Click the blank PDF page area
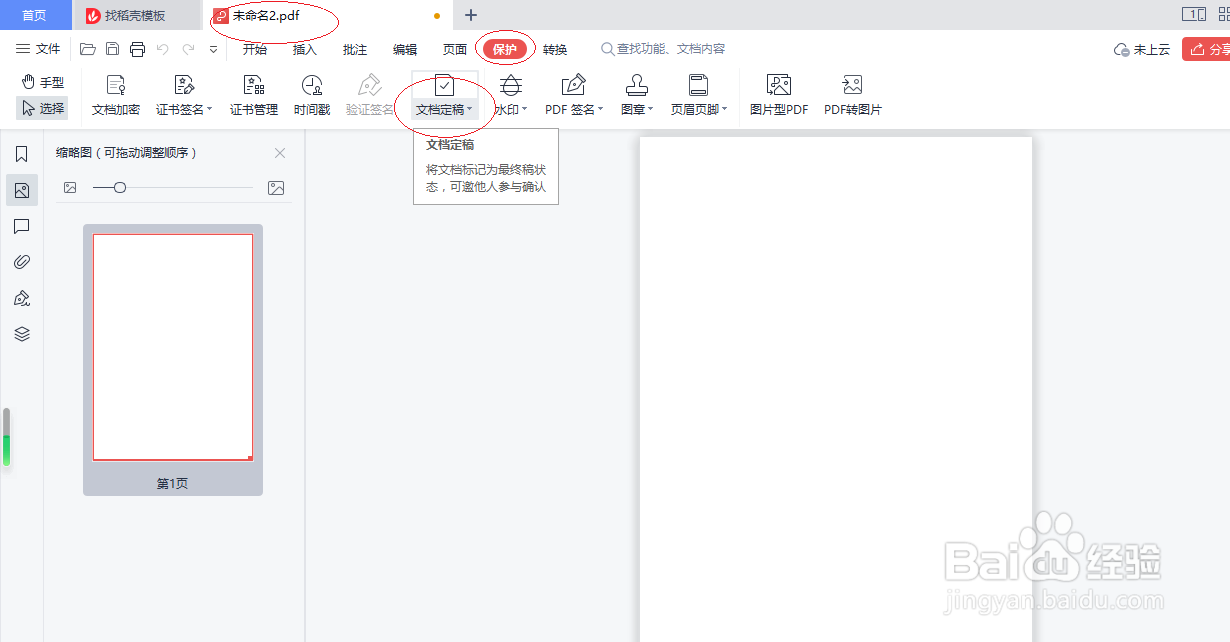This screenshot has width=1230, height=642. (x=836, y=389)
